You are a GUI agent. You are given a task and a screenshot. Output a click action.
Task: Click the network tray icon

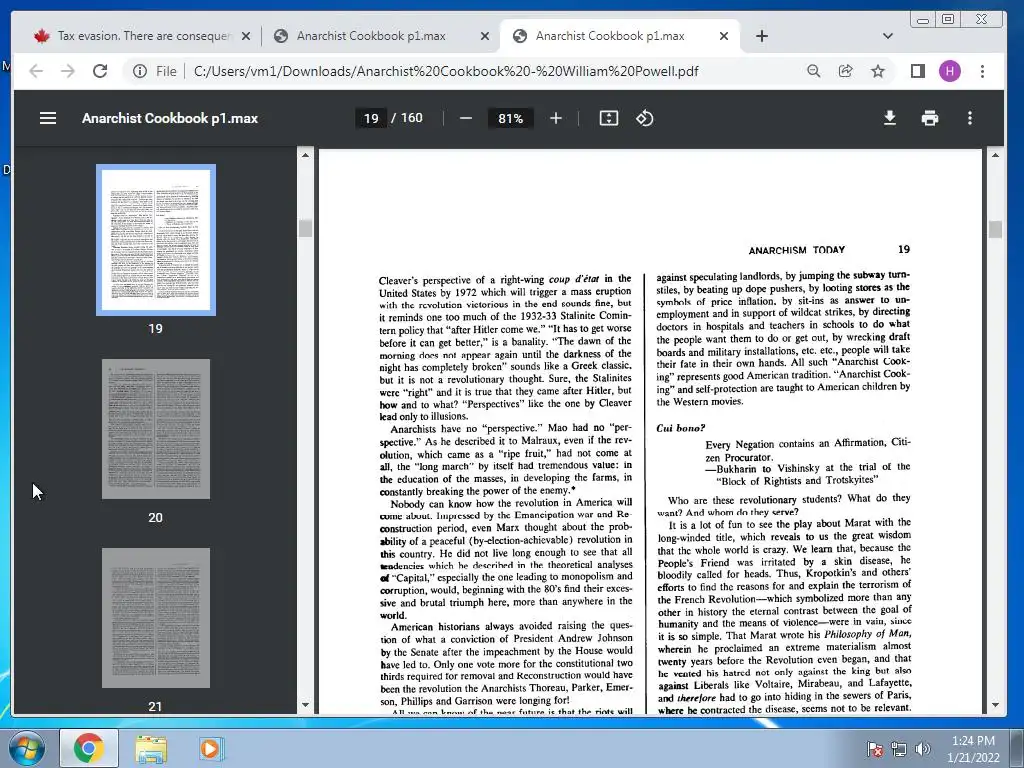899,749
